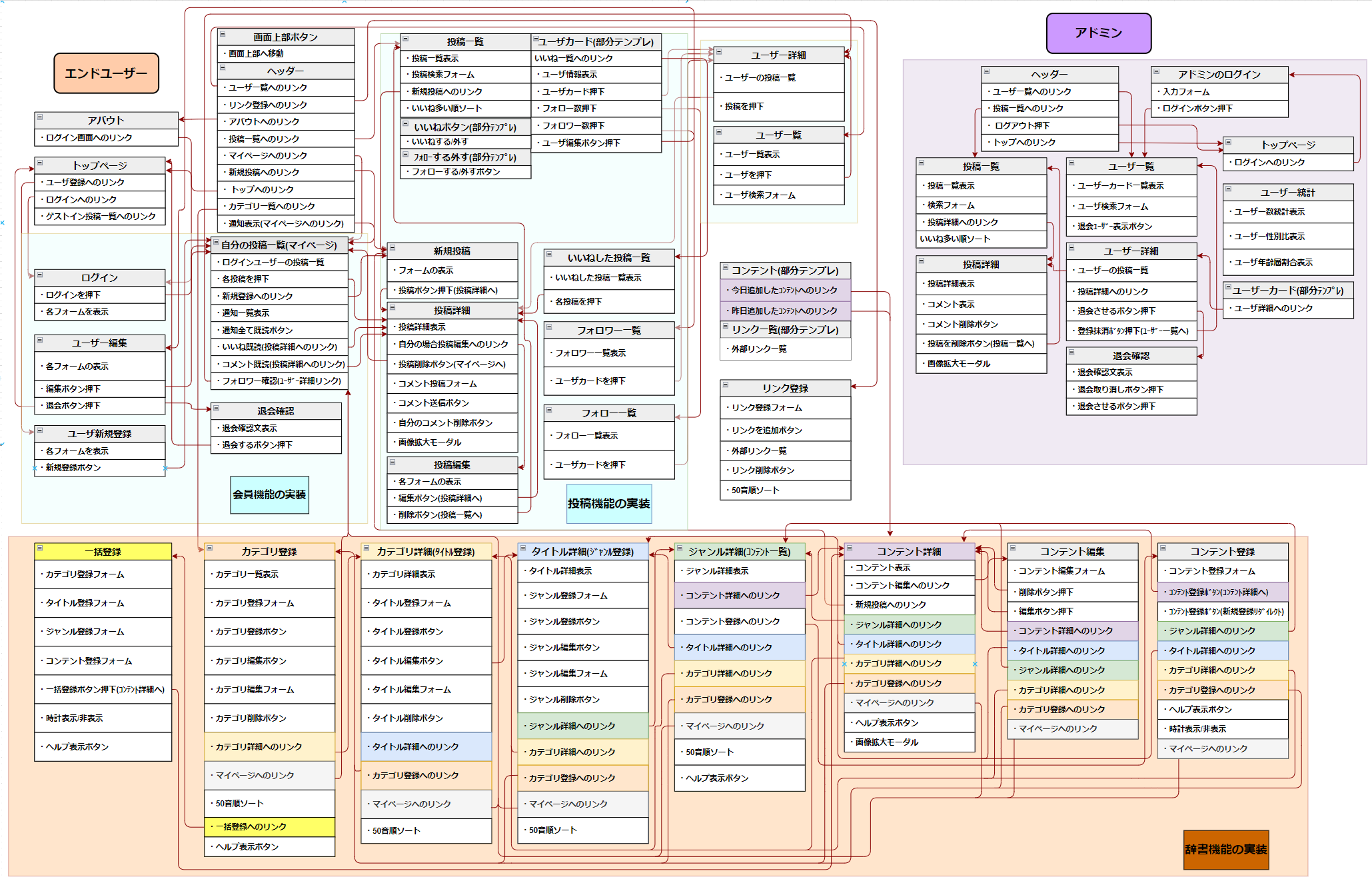Select the ユーザ年齢層割合表示 row
1372x883 pixels.
point(1288,263)
